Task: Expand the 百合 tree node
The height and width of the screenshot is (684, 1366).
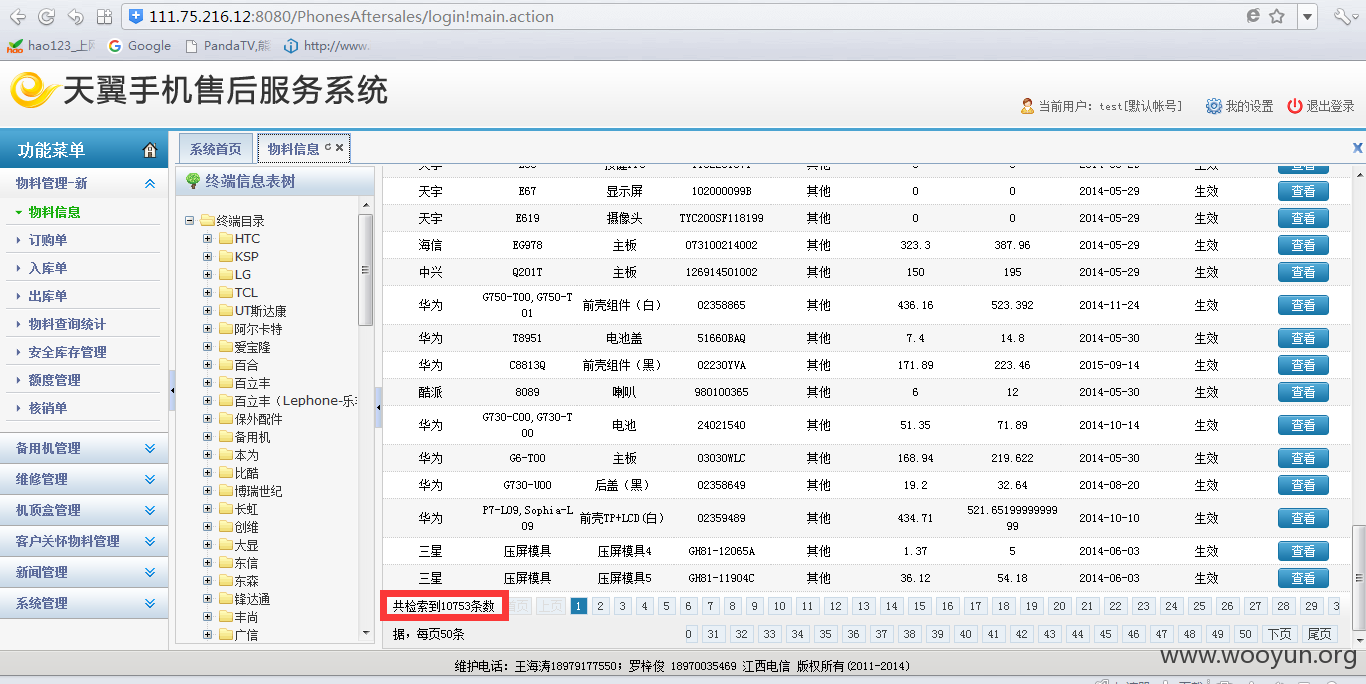Action: (208, 365)
